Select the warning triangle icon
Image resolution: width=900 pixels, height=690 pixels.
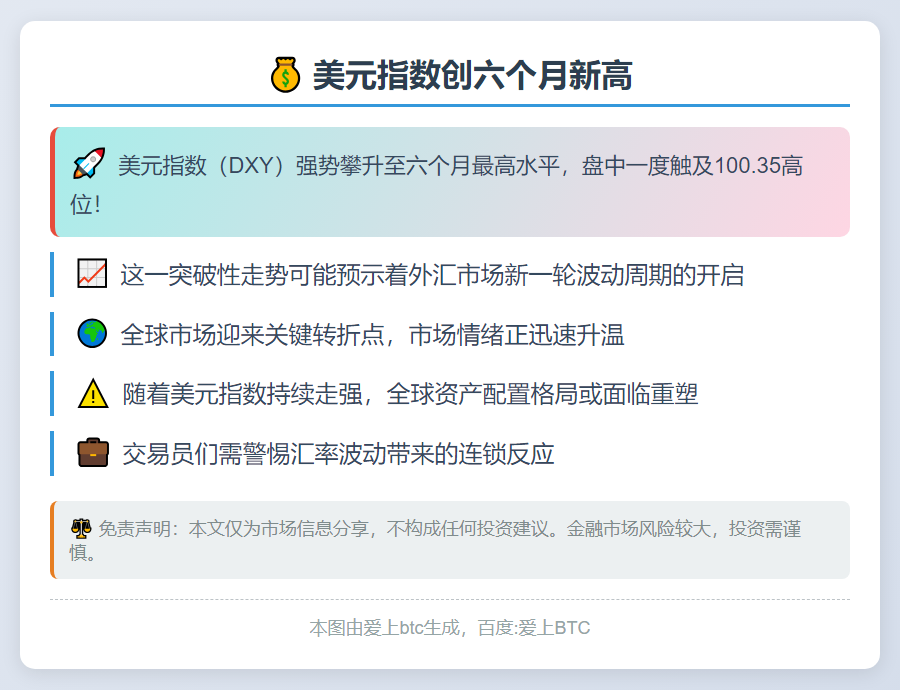pyautogui.click(x=92, y=394)
